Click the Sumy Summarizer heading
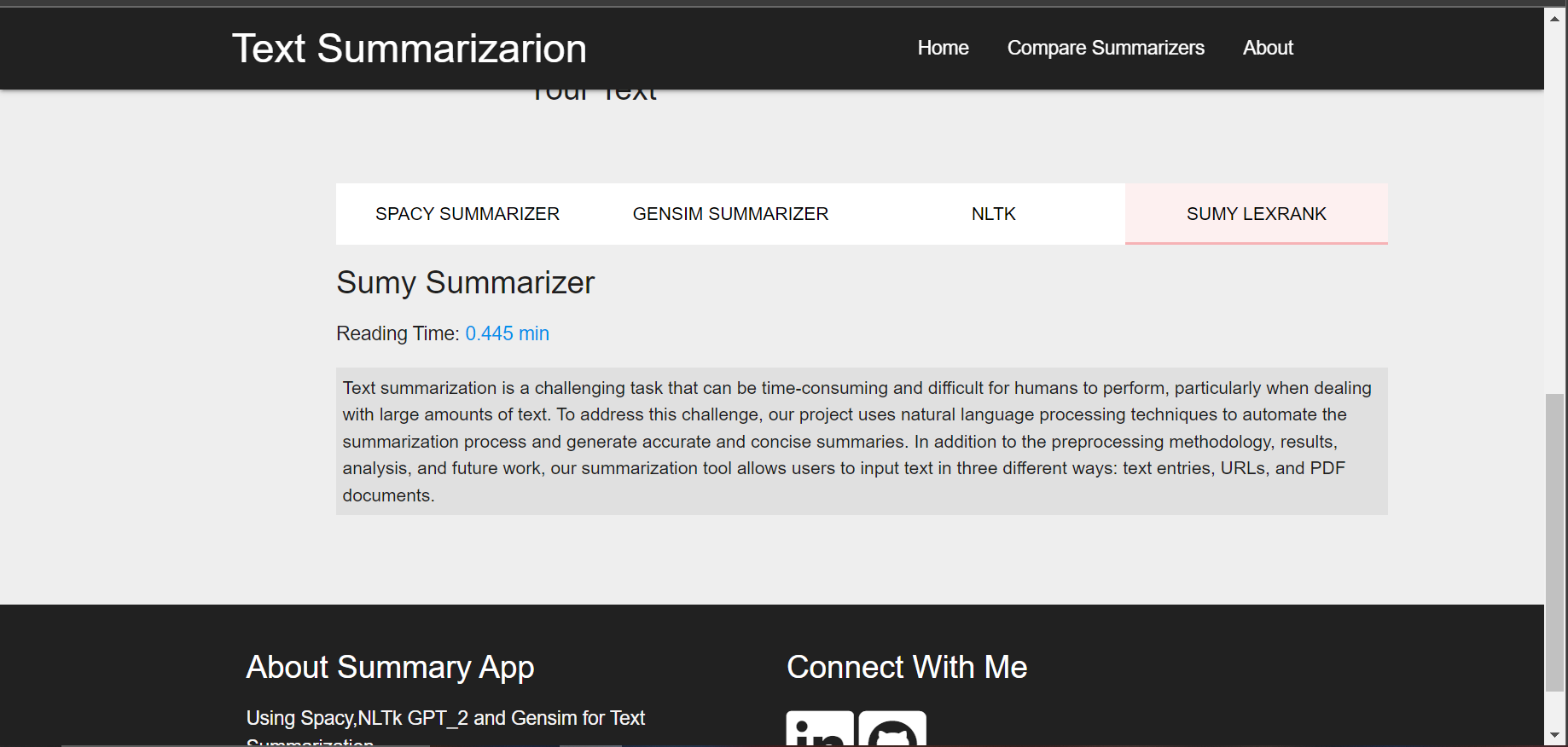This screenshot has height=747, width=1568. tap(465, 282)
